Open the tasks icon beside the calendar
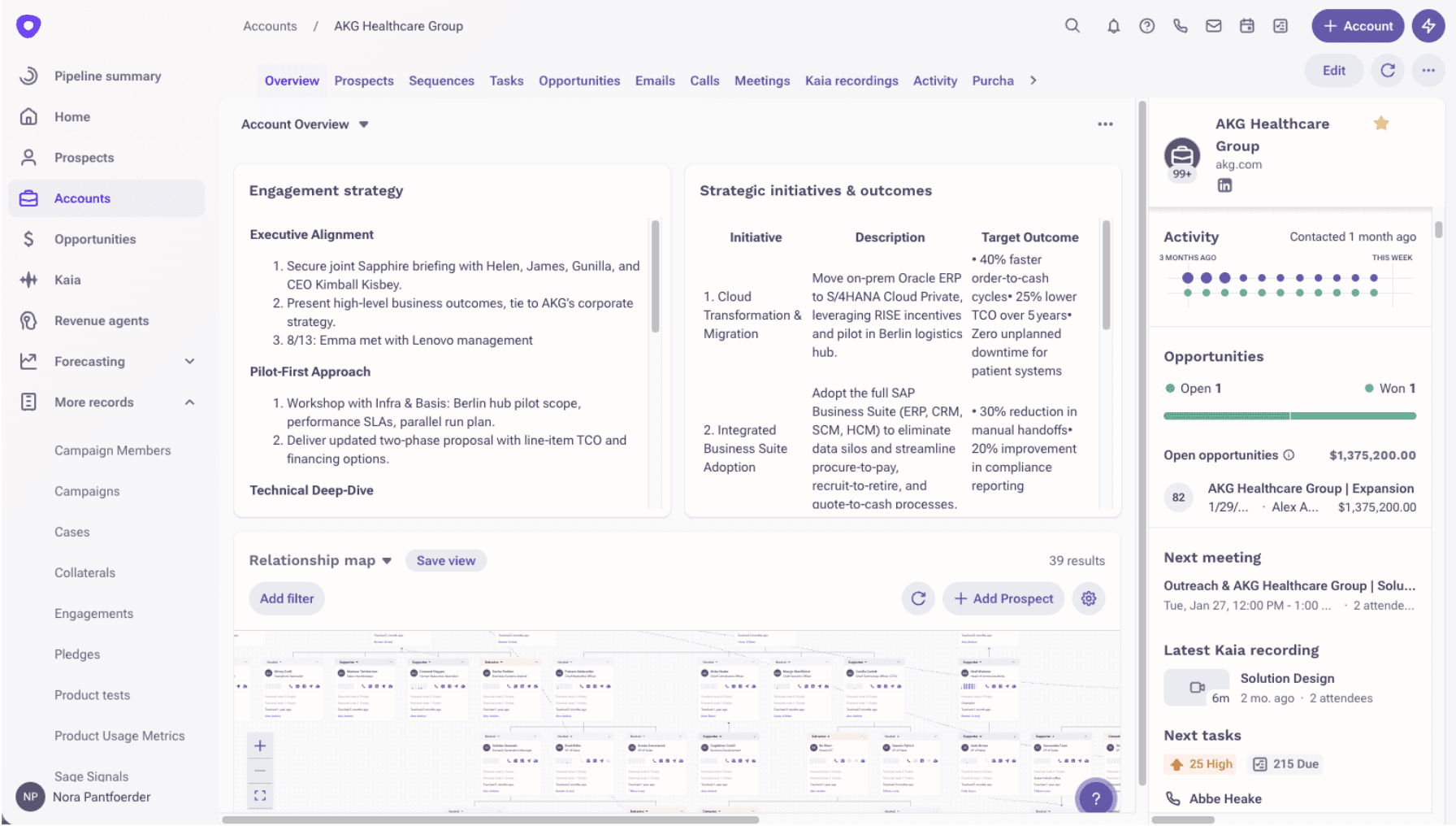Viewport: 1456px width, 826px height. point(1280,25)
